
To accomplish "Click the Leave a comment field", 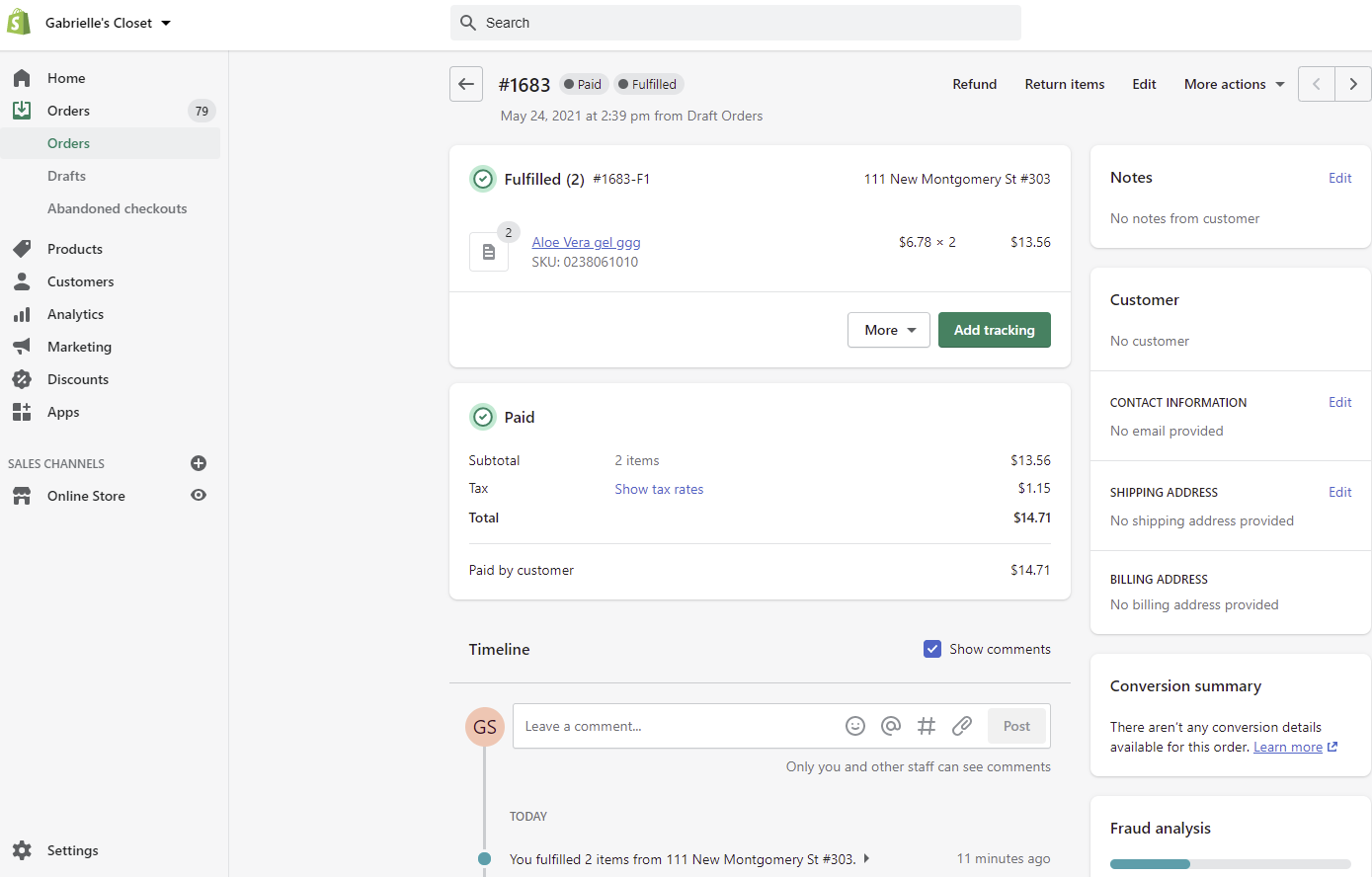I will 677,726.
